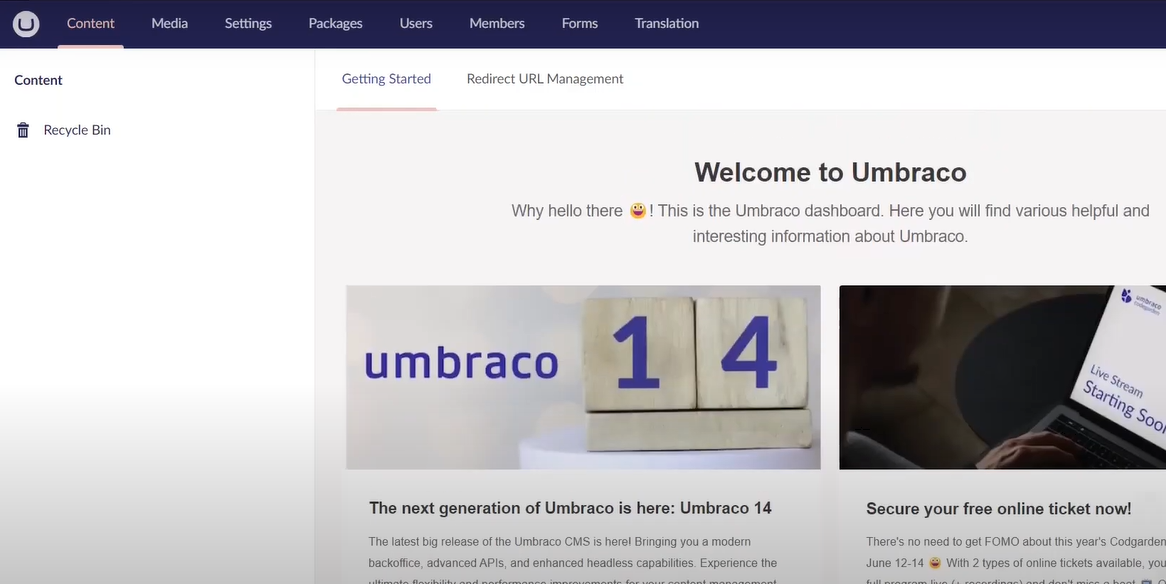Image resolution: width=1166 pixels, height=584 pixels.
Task: Click Secure your free online ticket headline
Action: point(999,509)
